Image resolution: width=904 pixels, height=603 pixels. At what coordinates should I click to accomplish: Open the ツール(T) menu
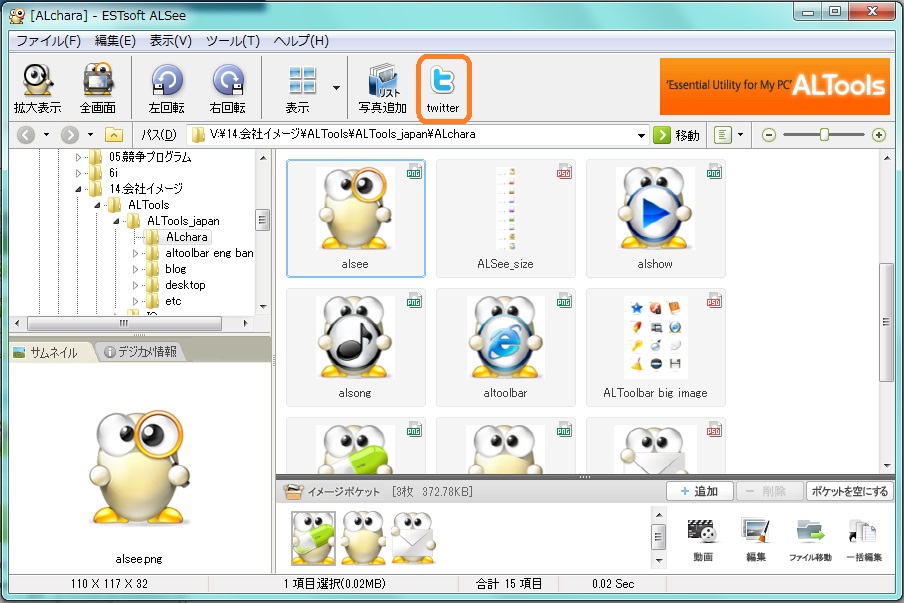point(232,41)
